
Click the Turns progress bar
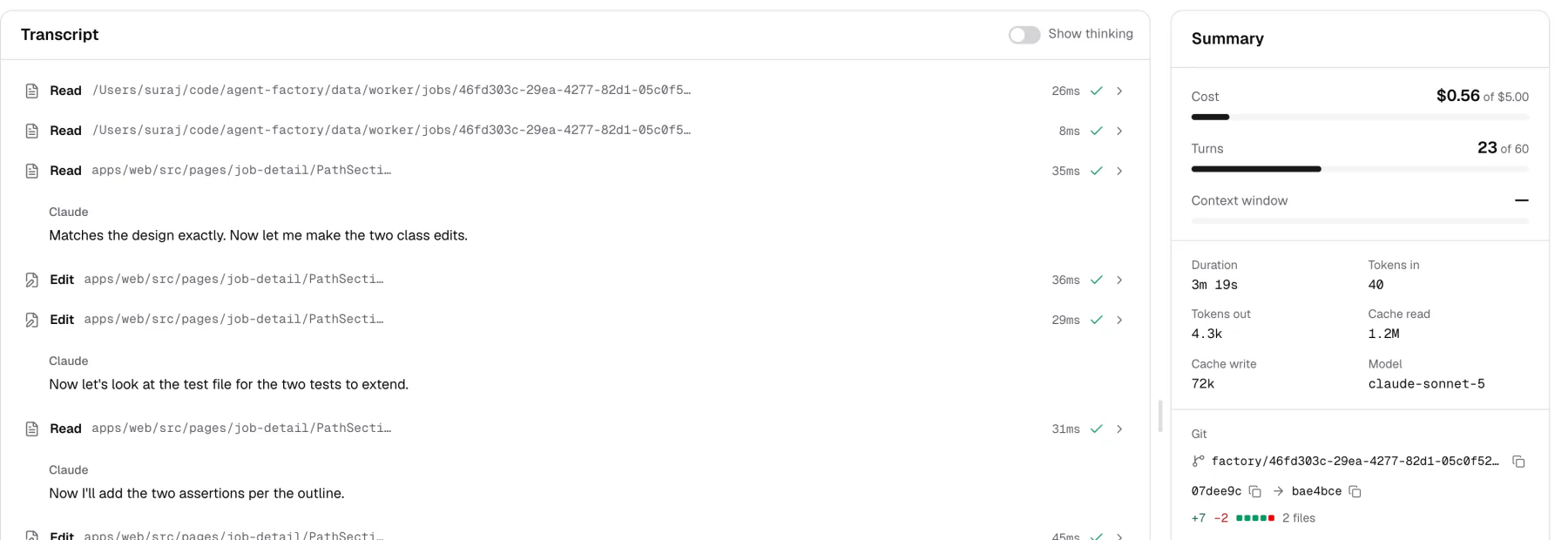(1360, 169)
